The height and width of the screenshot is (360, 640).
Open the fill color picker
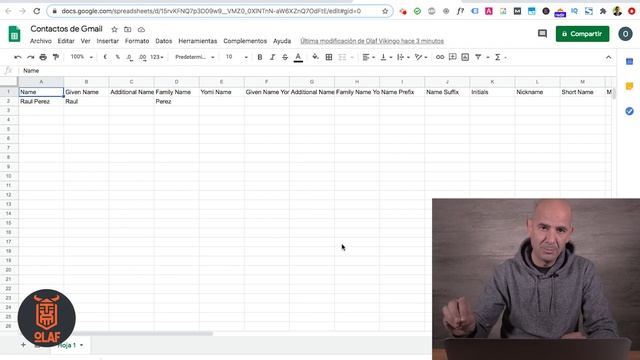pos(316,57)
